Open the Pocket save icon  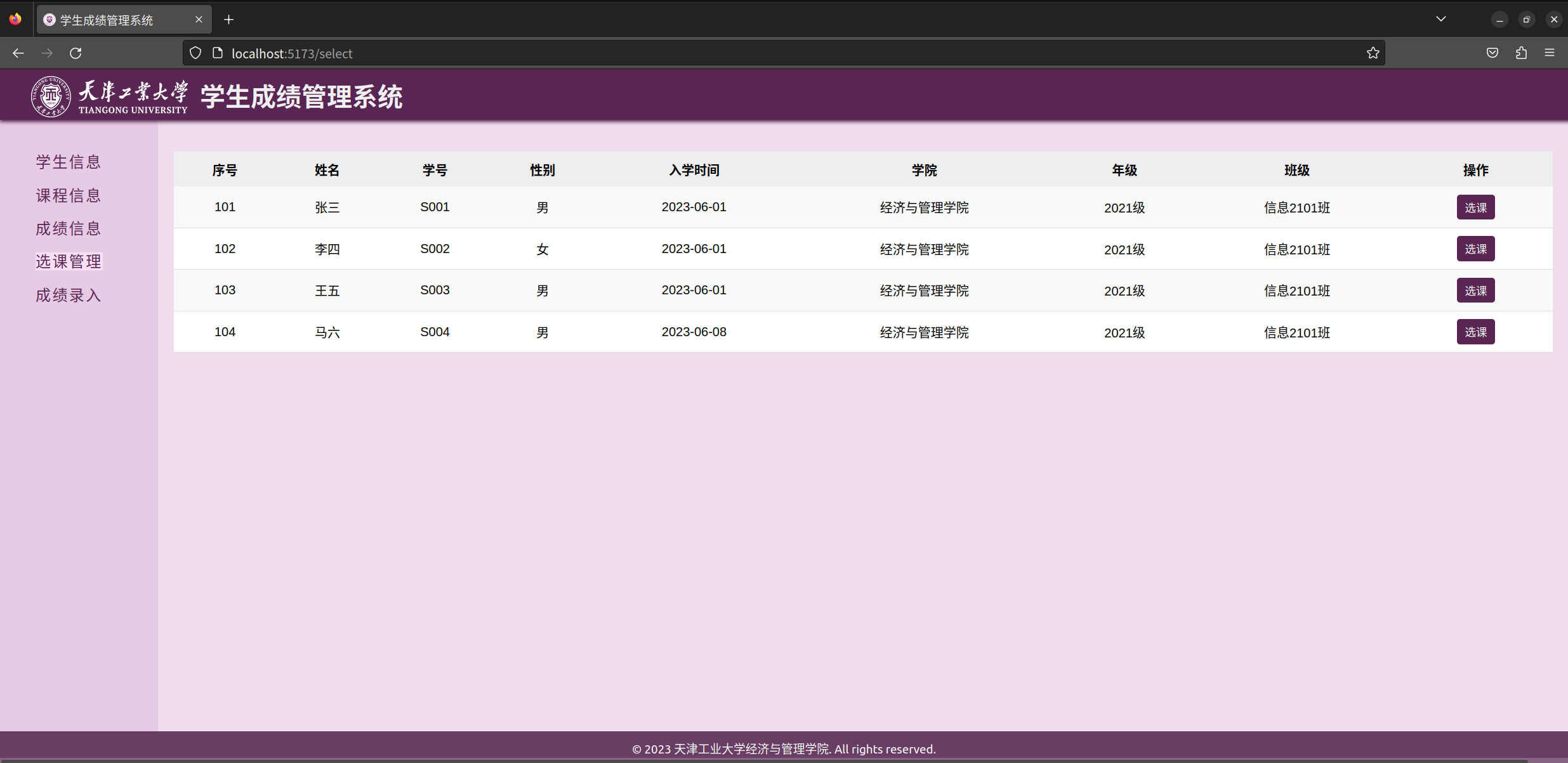coord(1492,53)
